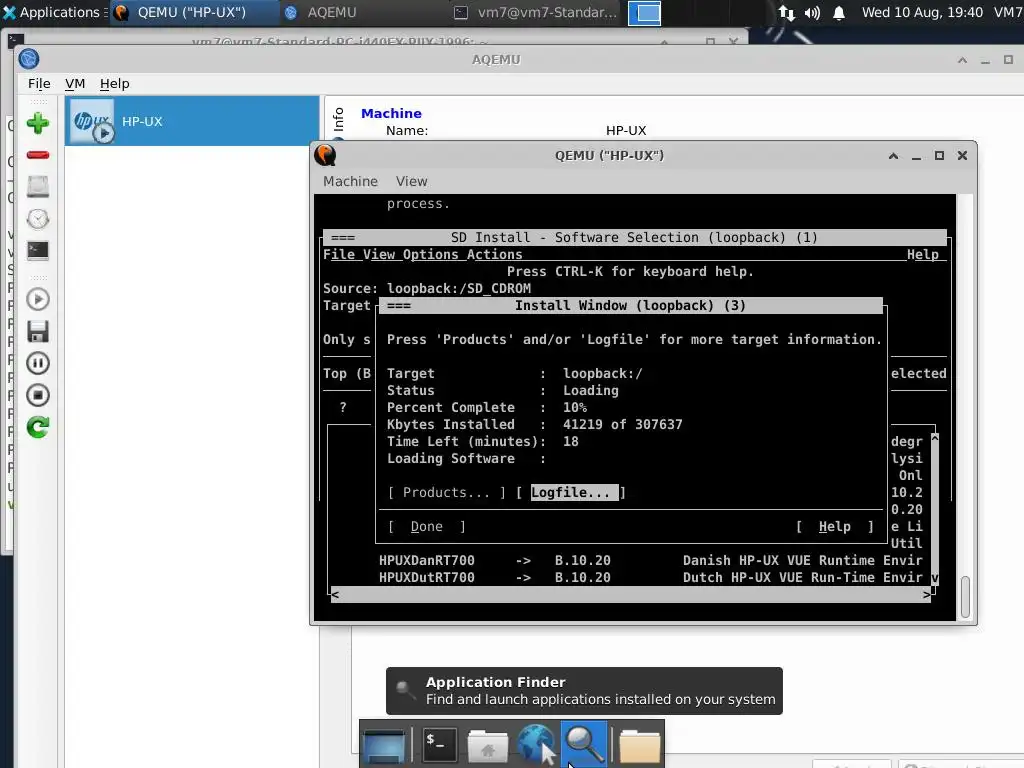Click the Products... button in Install Window
This screenshot has height=768, width=1024.
(x=447, y=492)
